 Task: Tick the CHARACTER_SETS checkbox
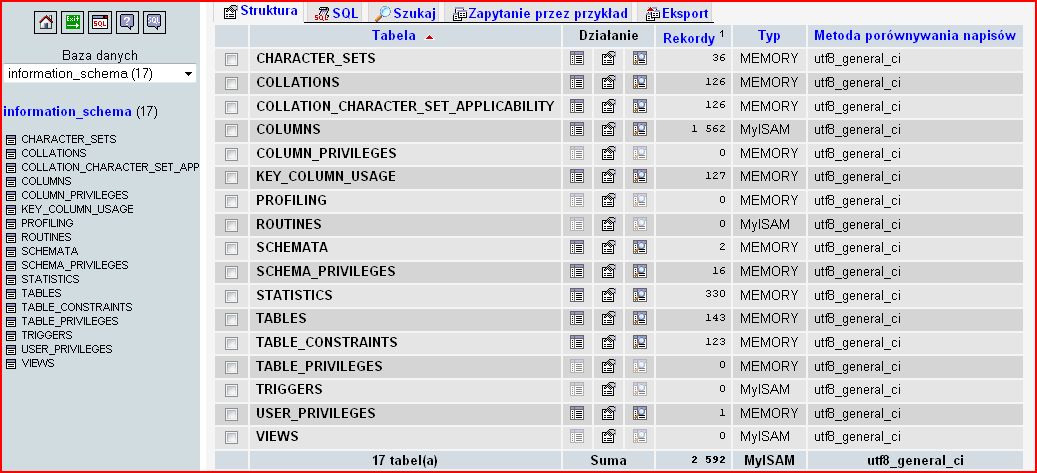click(231, 60)
